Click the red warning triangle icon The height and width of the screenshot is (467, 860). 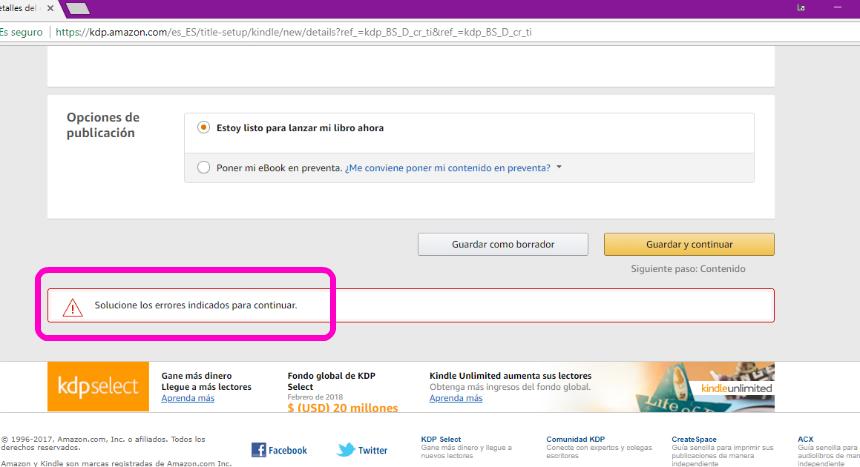(73, 305)
